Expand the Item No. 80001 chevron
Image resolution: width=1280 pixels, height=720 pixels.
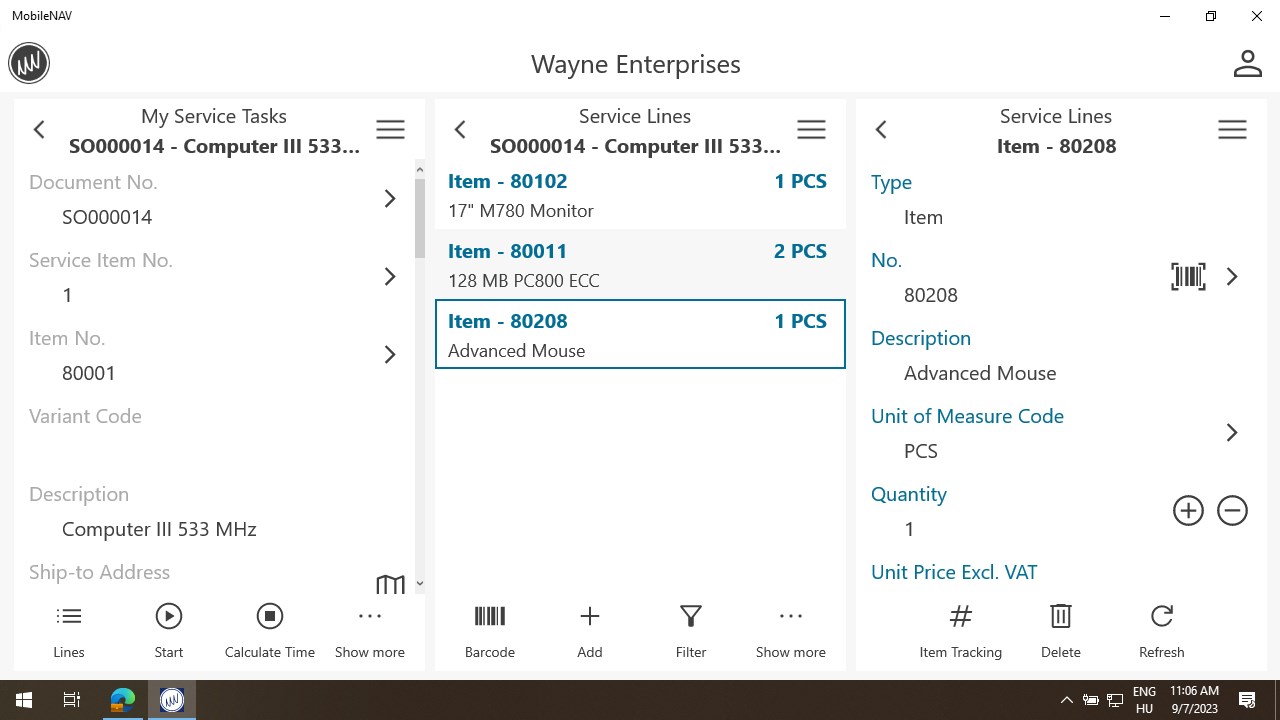point(390,355)
